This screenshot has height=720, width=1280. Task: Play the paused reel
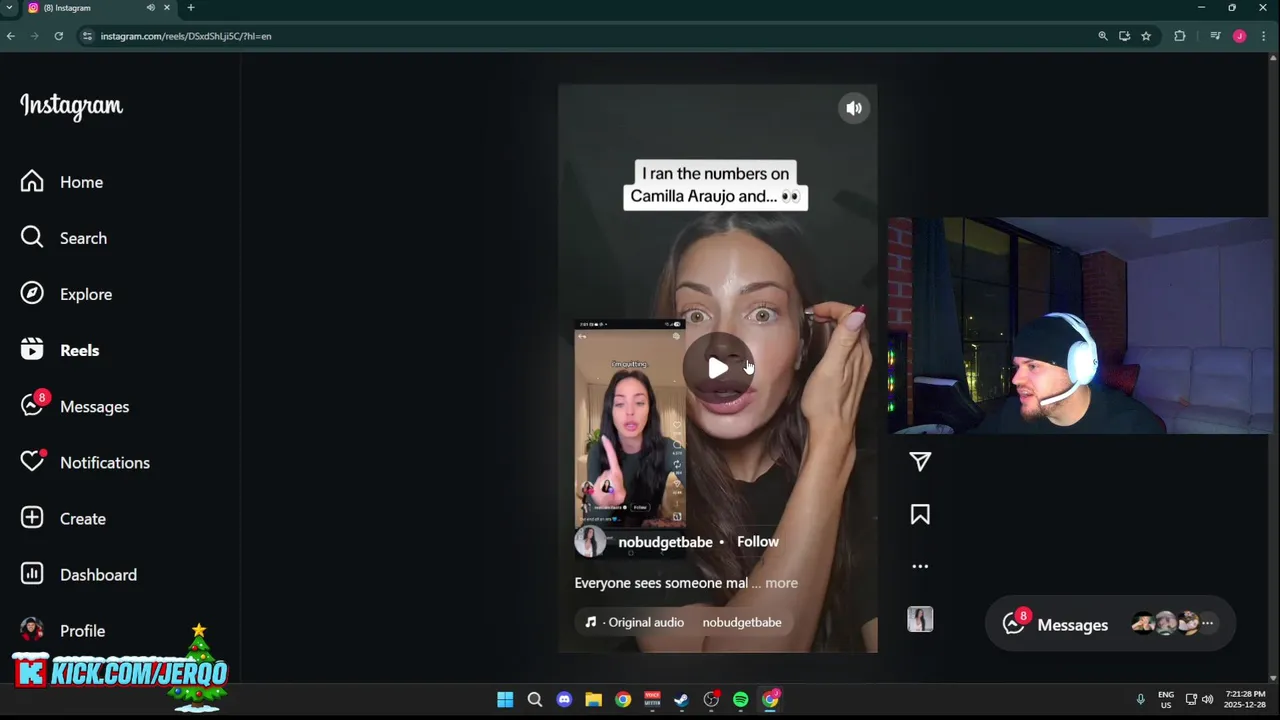[x=718, y=368]
